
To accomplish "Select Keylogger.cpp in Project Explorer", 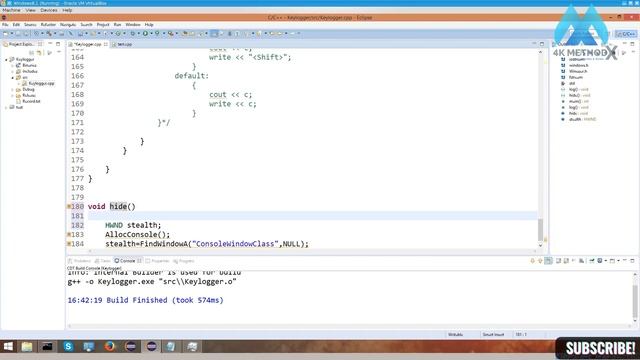I will pos(41,83).
